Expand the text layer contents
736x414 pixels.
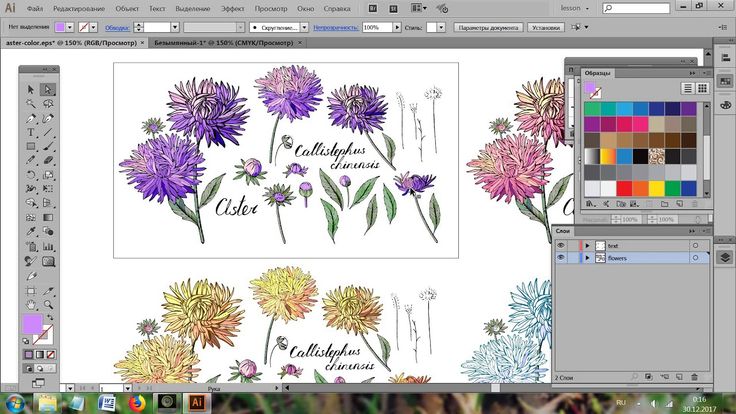click(x=587, y=245)
